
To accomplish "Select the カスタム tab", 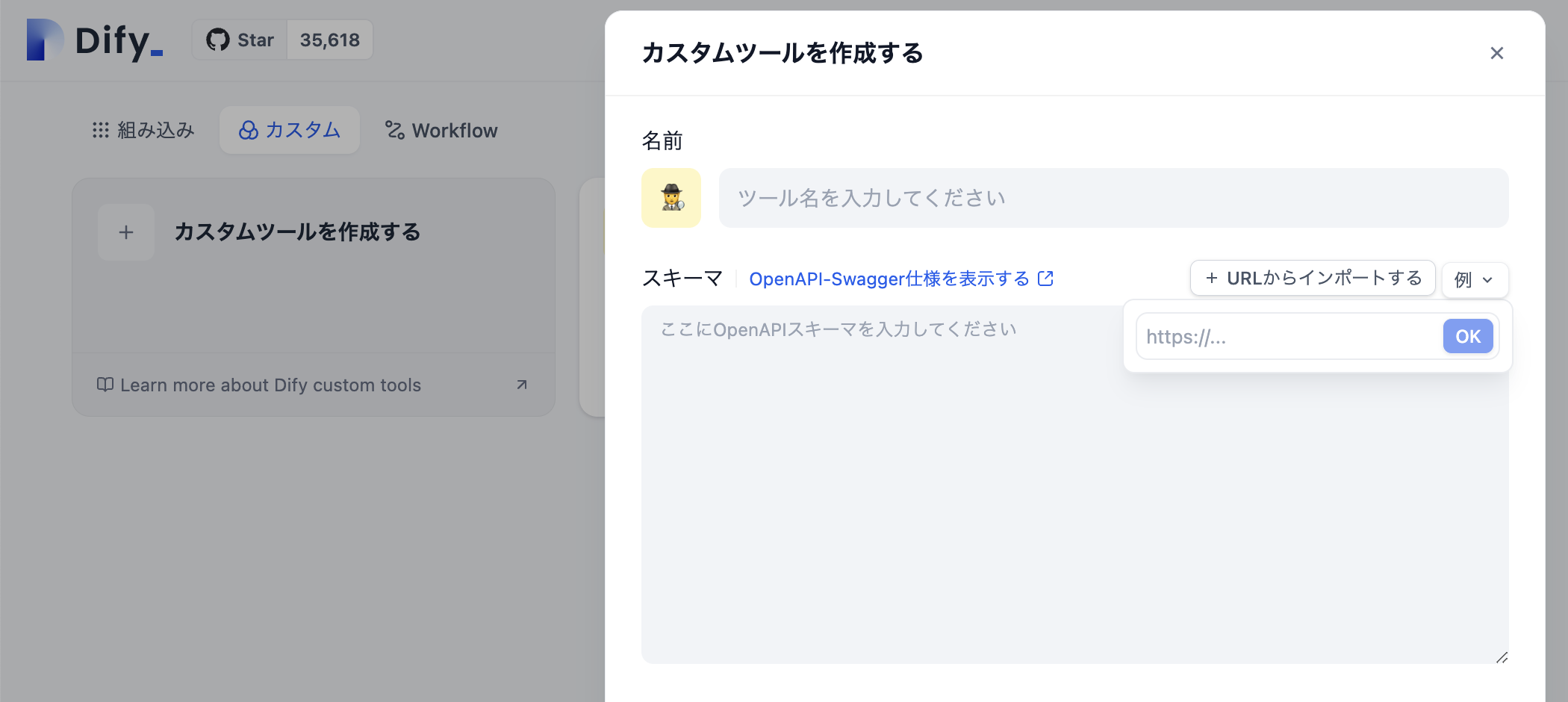I will [x=289, y=130].
